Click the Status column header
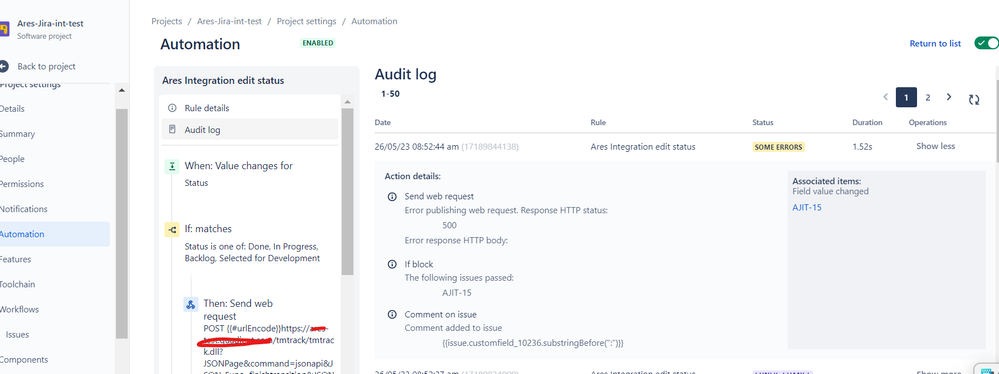 (x=763, y=122)
